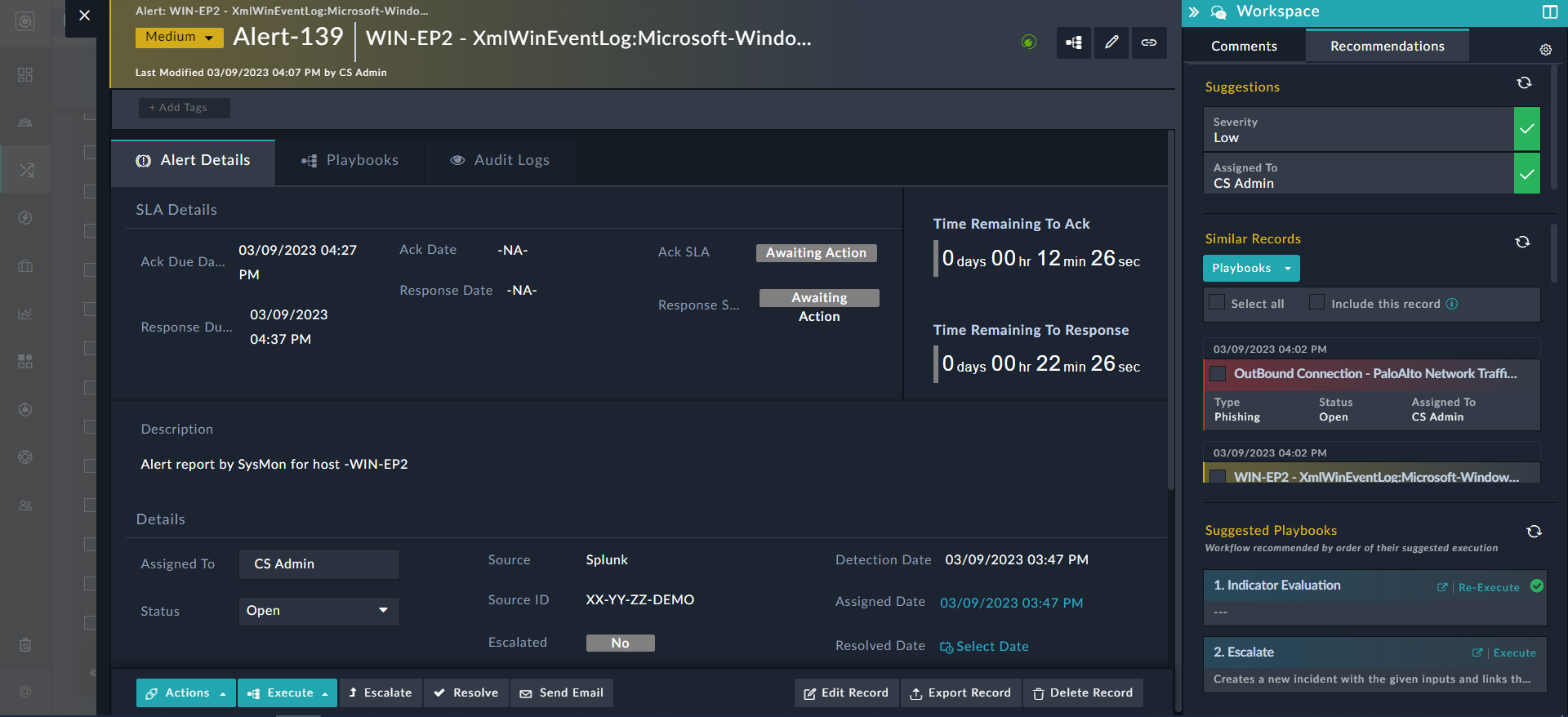Click the Edit Record button
The height and width of the screenshot is (717, 1568).
pyautogui.click(x=846, y=693)
